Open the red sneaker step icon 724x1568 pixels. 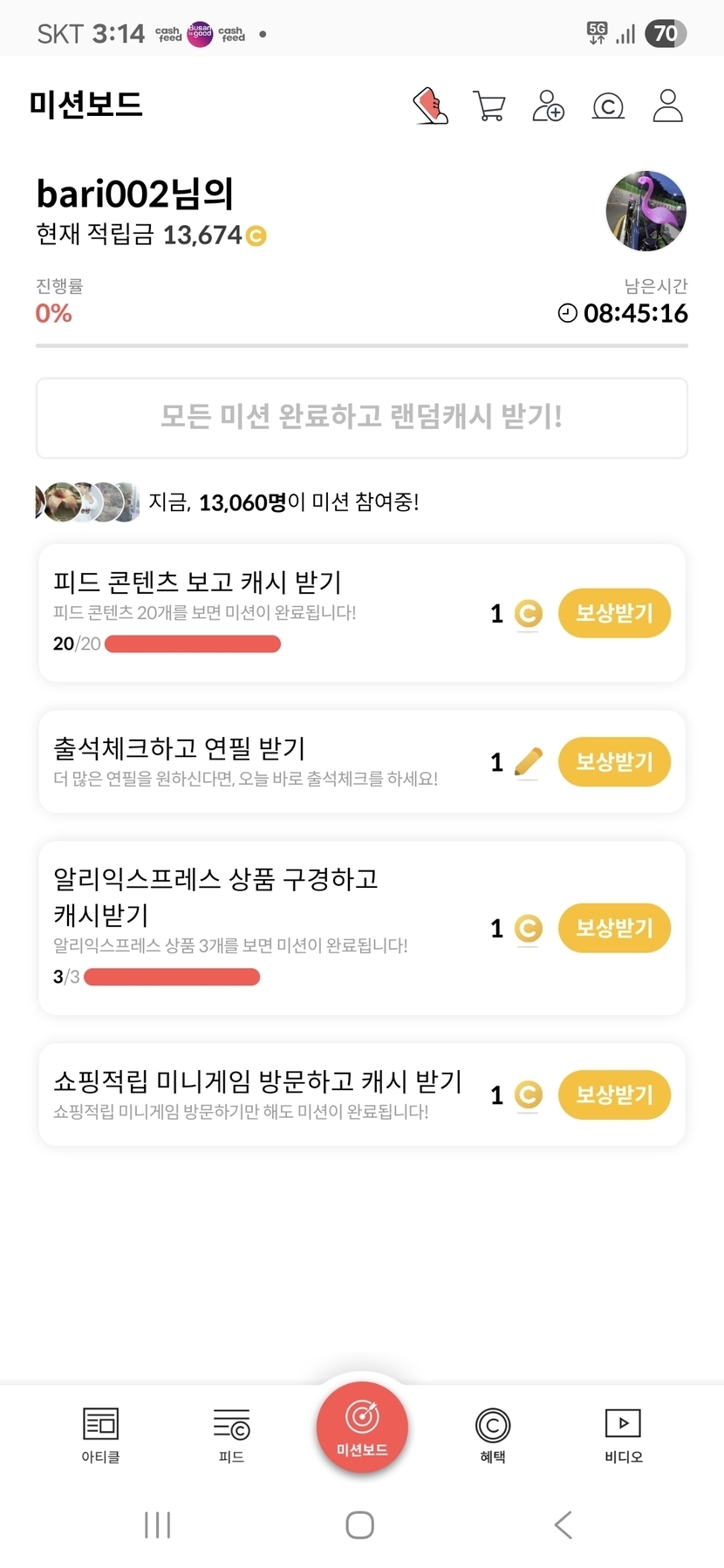click(x=430, y=106)
